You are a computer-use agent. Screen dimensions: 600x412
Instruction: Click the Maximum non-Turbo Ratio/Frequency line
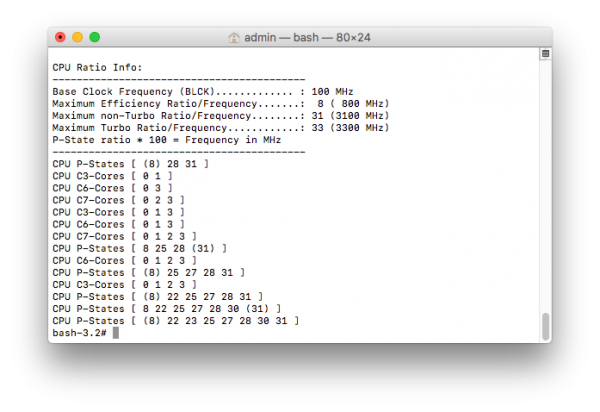coord(220,115)
